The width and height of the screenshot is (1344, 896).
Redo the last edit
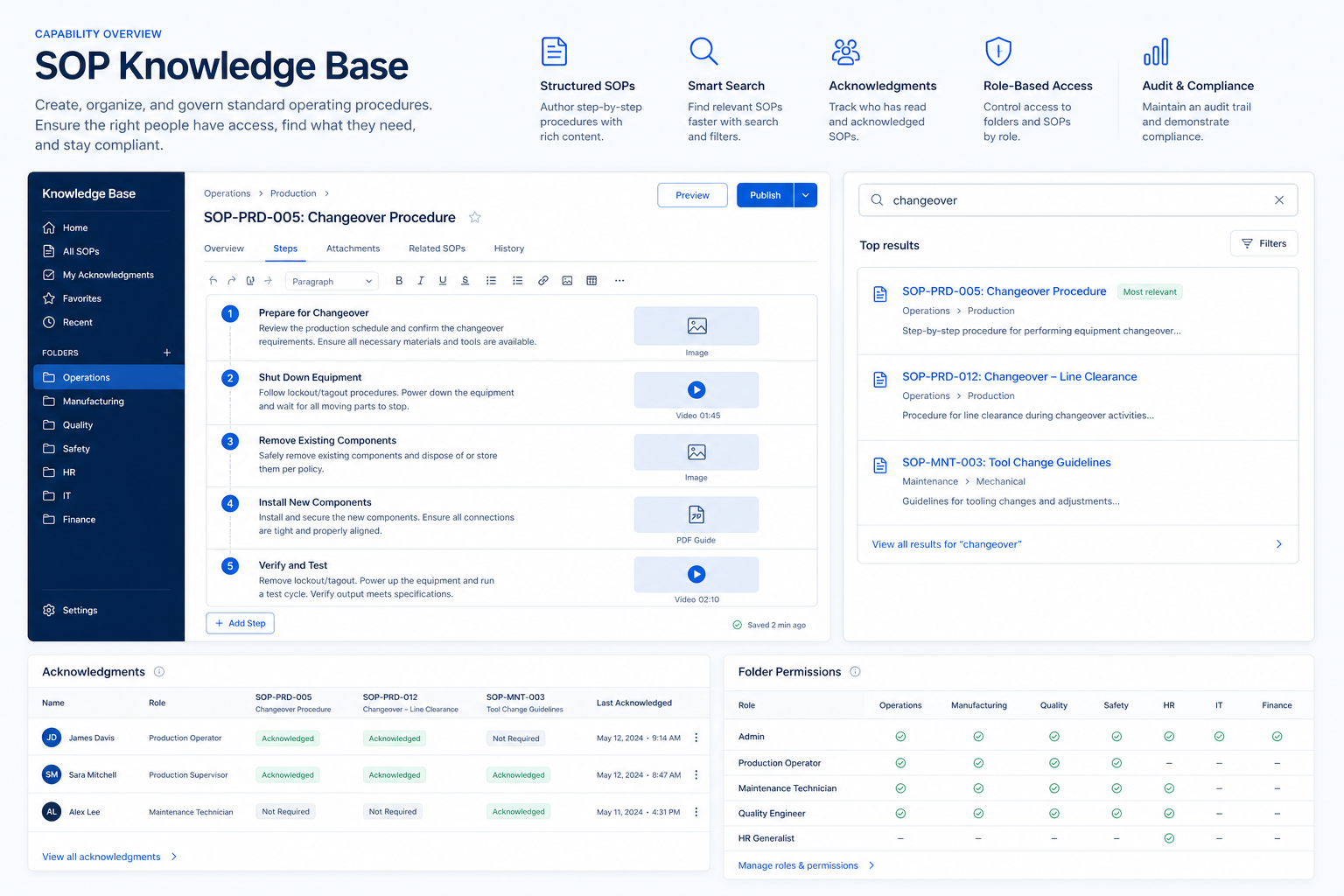tap(232, 281)
